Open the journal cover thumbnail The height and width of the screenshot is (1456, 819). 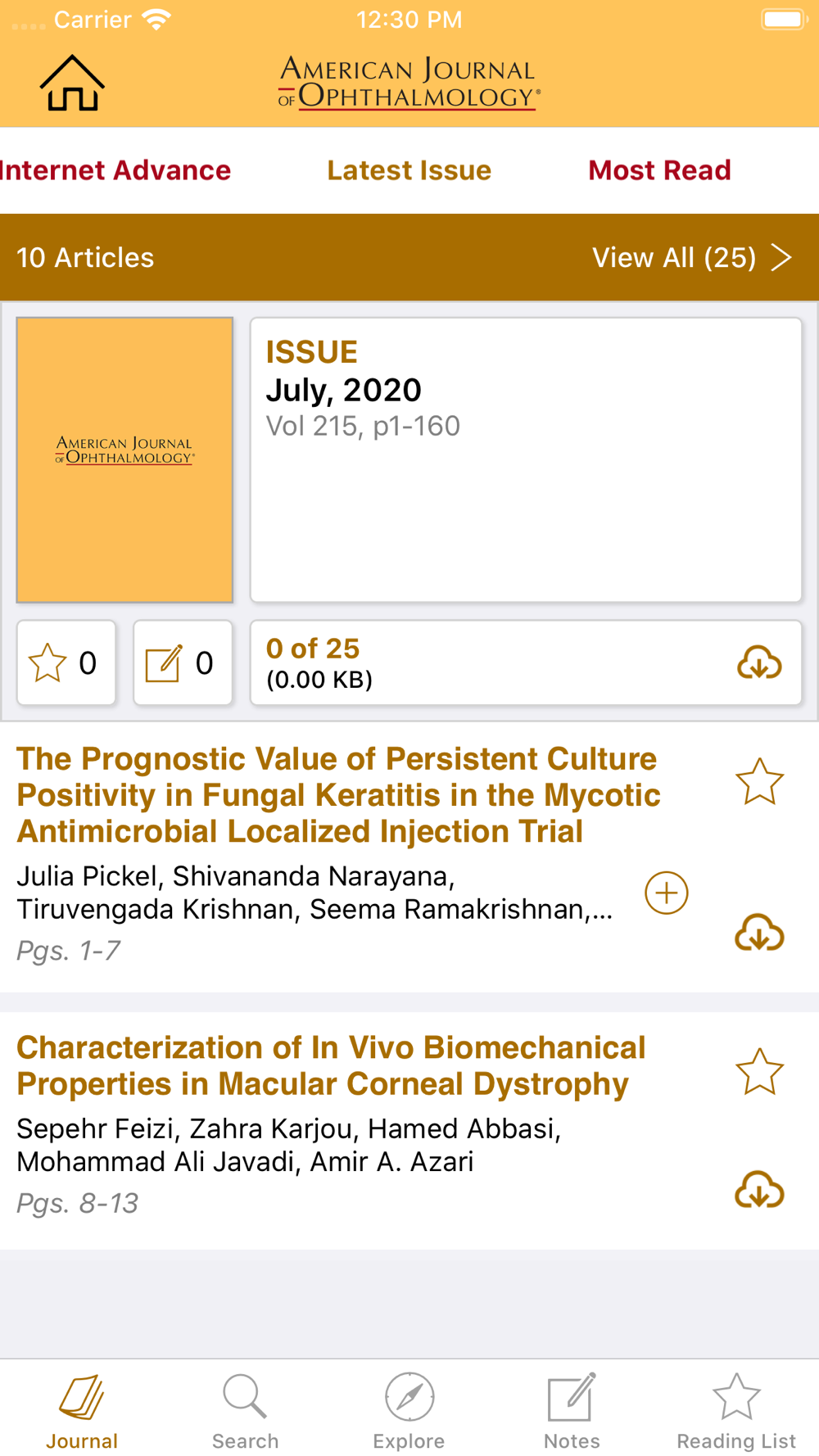click(x=124, y=460)
